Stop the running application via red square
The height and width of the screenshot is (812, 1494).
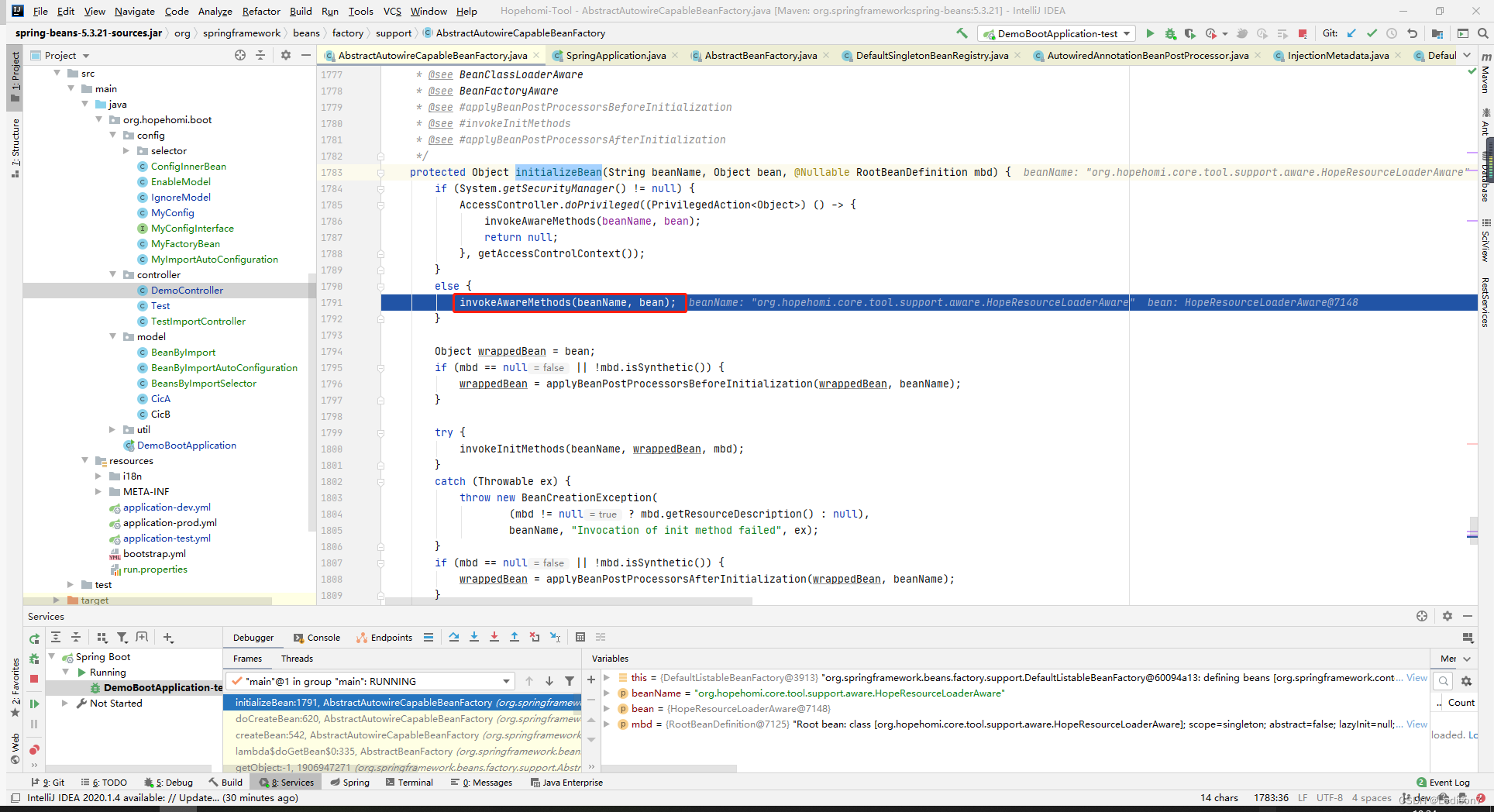(1303, 33)
